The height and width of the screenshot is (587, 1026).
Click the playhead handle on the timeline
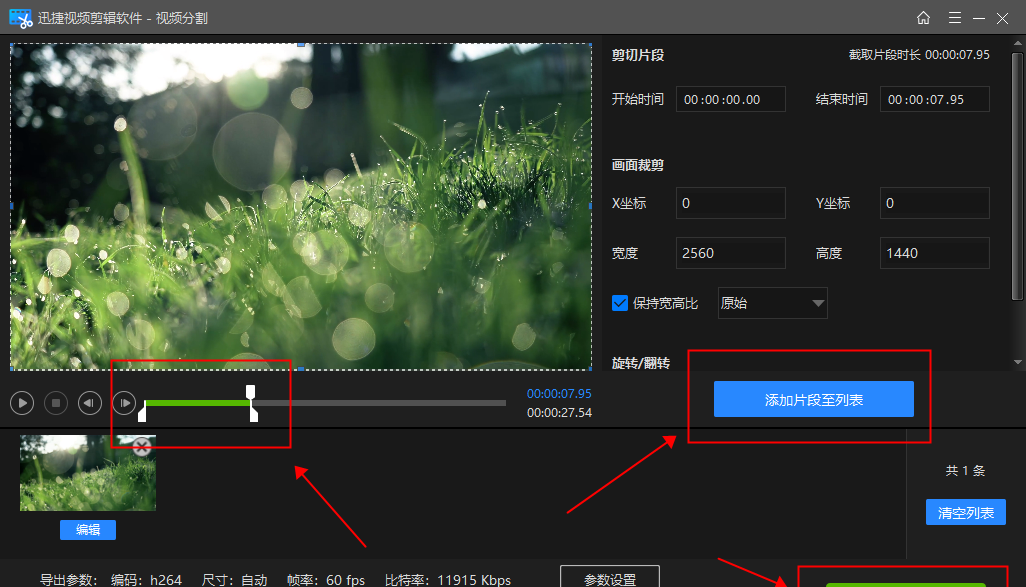pyautogui.click(x=251, y=391)
